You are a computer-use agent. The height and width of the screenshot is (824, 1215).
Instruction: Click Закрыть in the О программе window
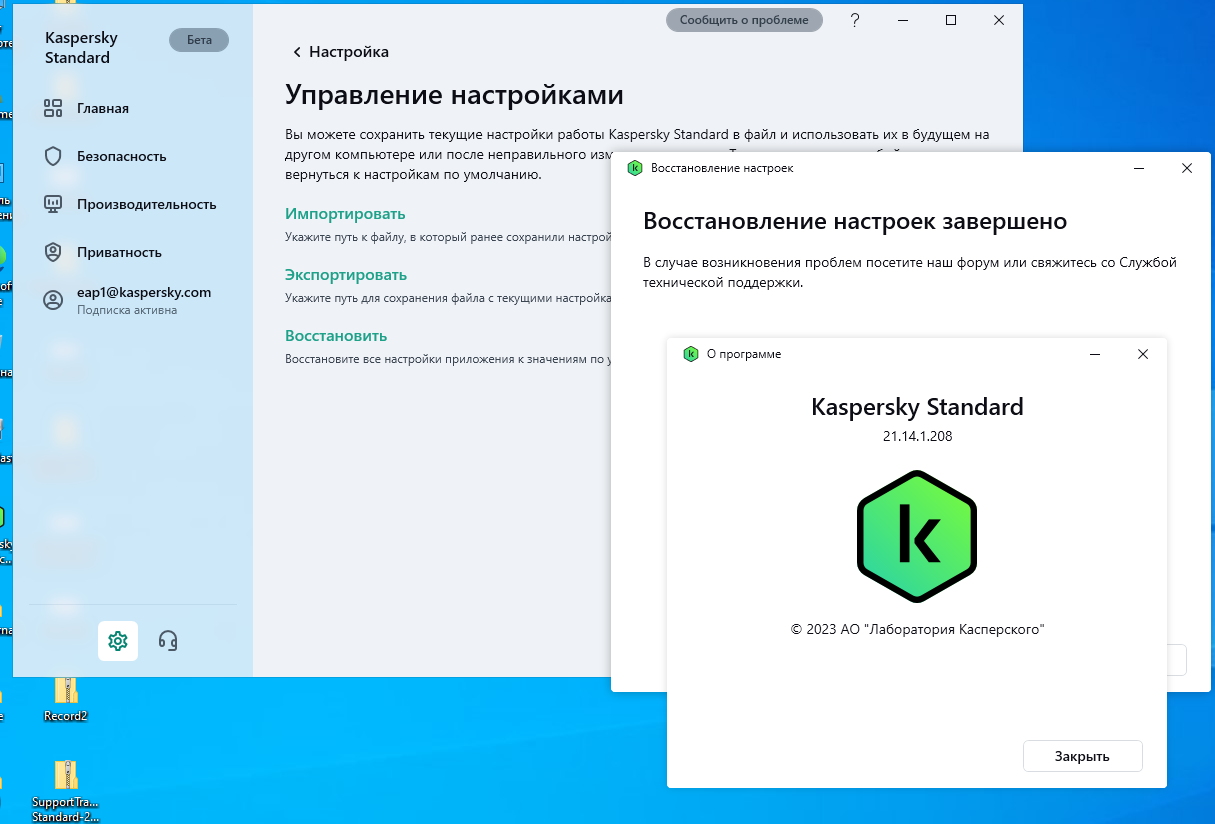point(1082,756)
